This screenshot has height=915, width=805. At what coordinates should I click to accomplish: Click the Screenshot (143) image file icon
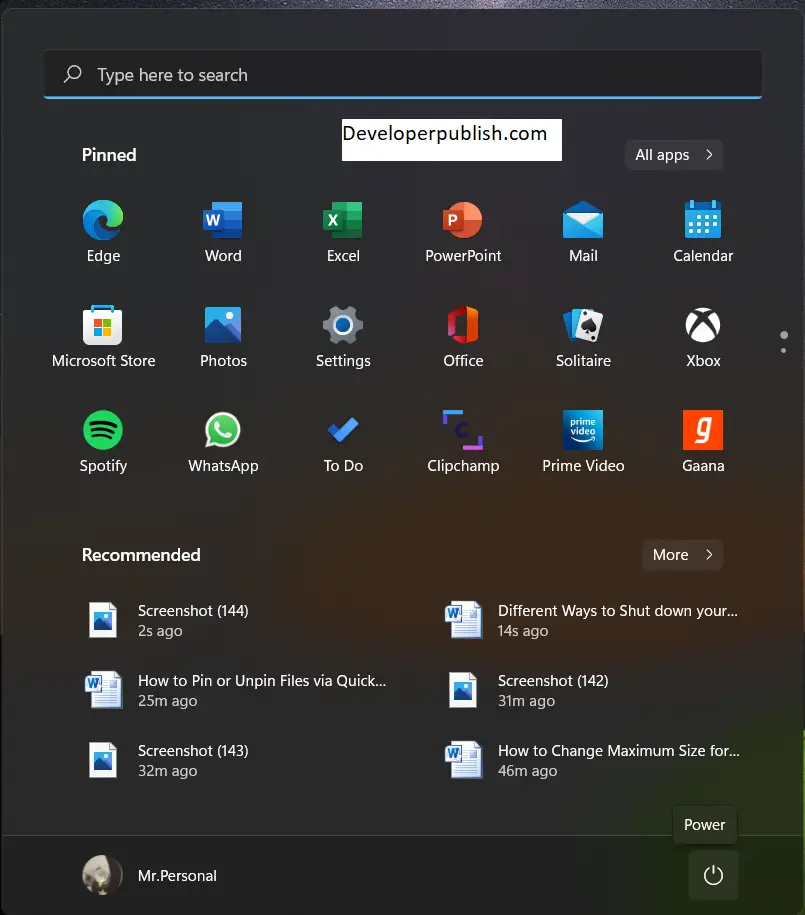[x=103, y=760]
